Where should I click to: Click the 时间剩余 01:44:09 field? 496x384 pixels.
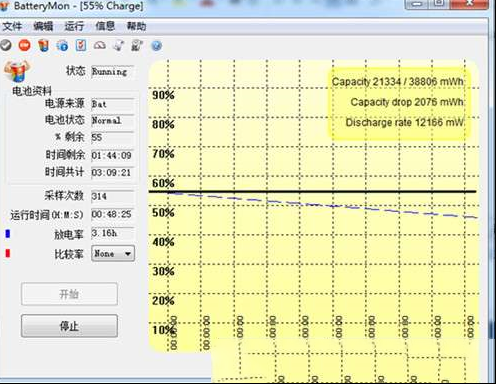(113, 155)
